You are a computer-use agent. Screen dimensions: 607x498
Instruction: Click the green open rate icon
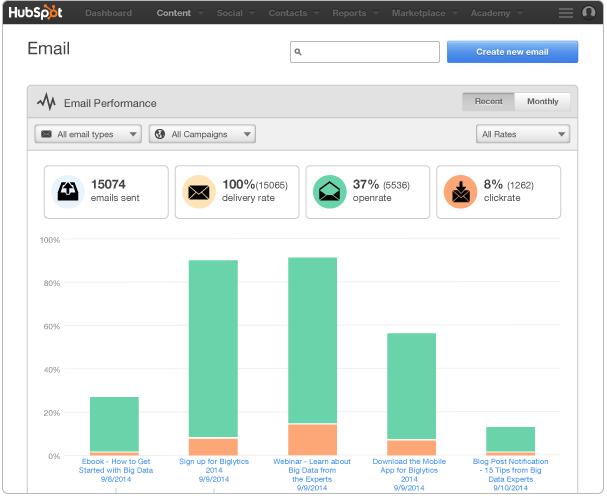[x=327, y=191]
